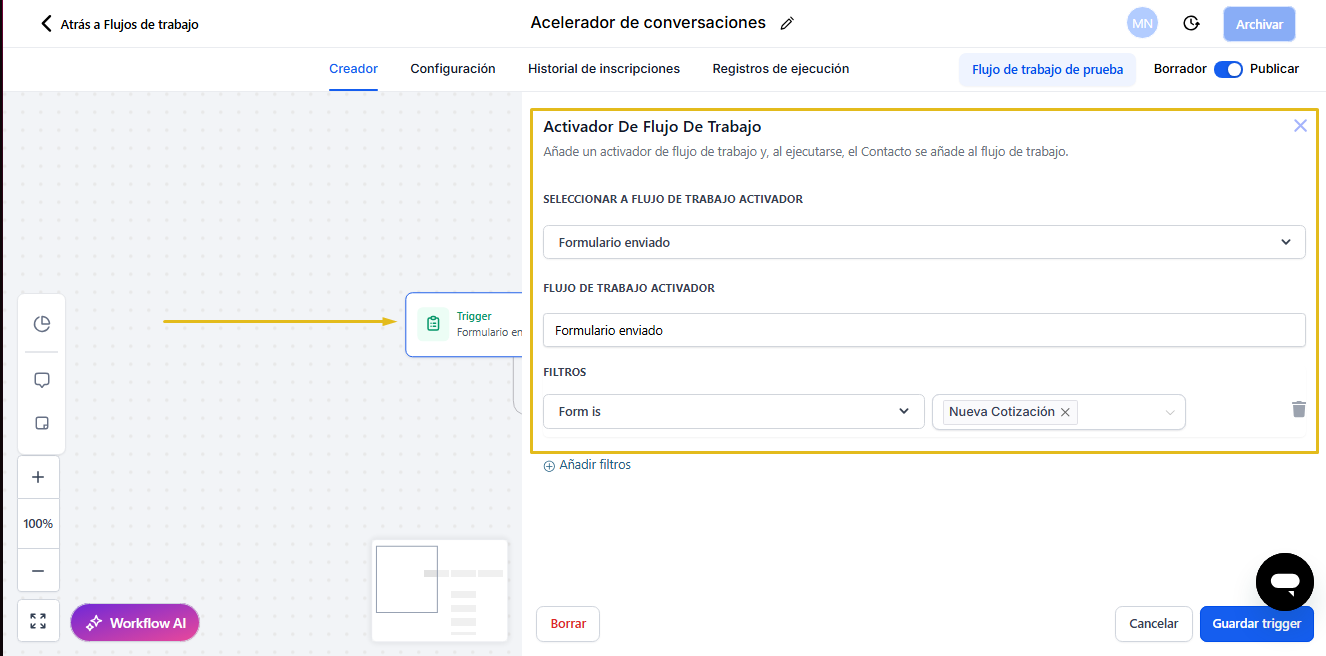The height and width of the screenshot is (656, 1326).
Task: Open the MN user avatar
Action: (x=1142, y=23)
